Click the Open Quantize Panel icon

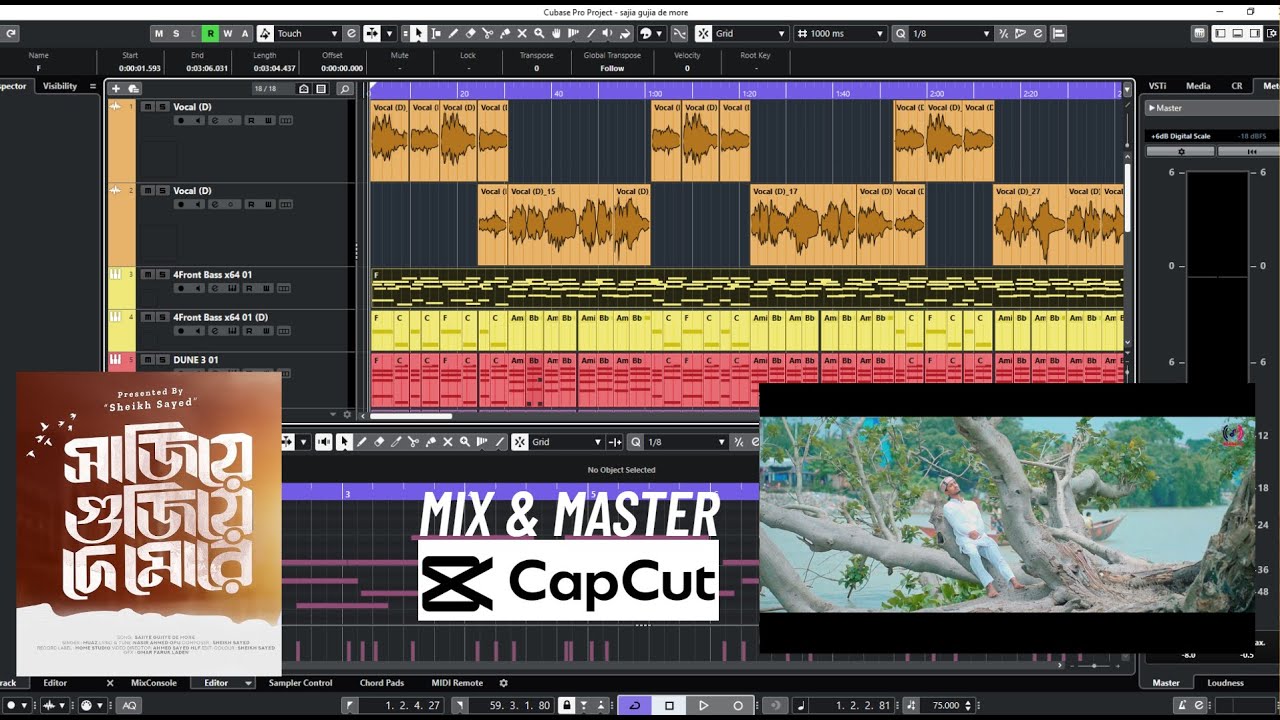pos(1037,33)
